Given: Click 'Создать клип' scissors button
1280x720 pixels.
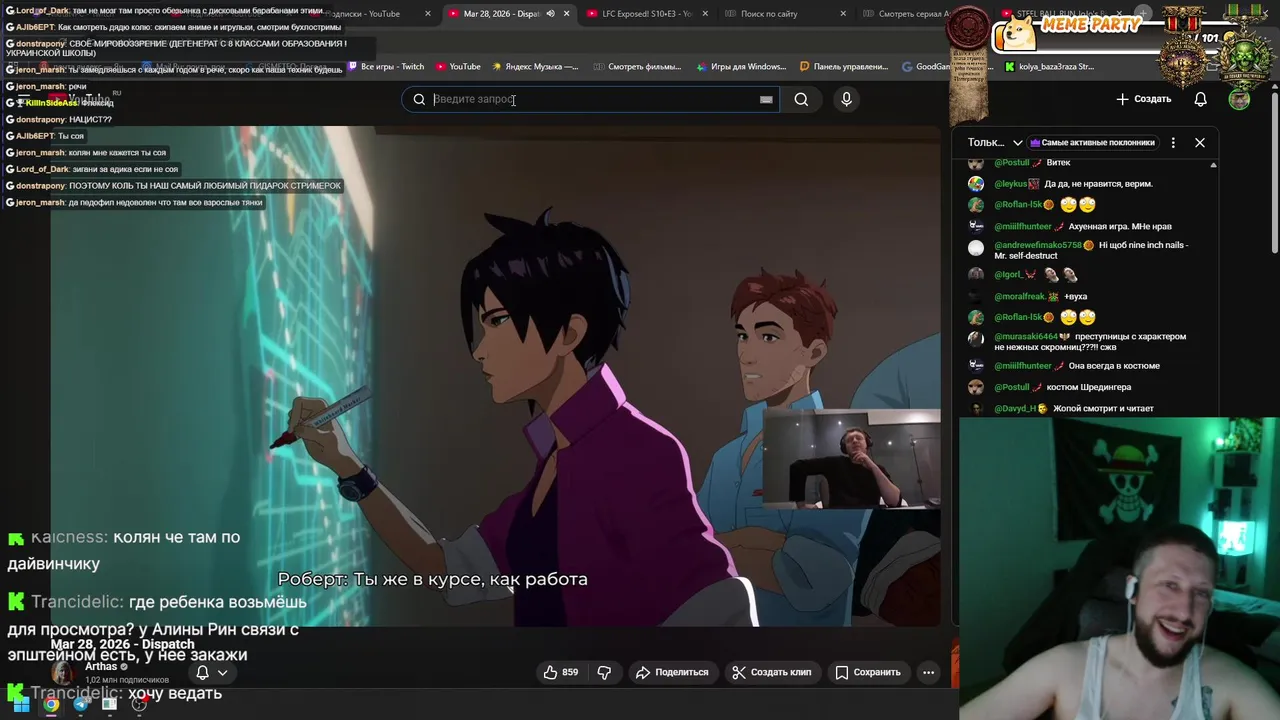Looking at the screenshot, I should click(x=771, y=672).
